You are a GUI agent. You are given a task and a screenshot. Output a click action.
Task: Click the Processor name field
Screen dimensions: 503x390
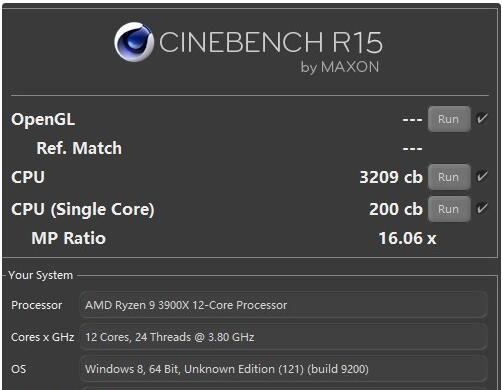pyautogui.click(x=284, y=305)
